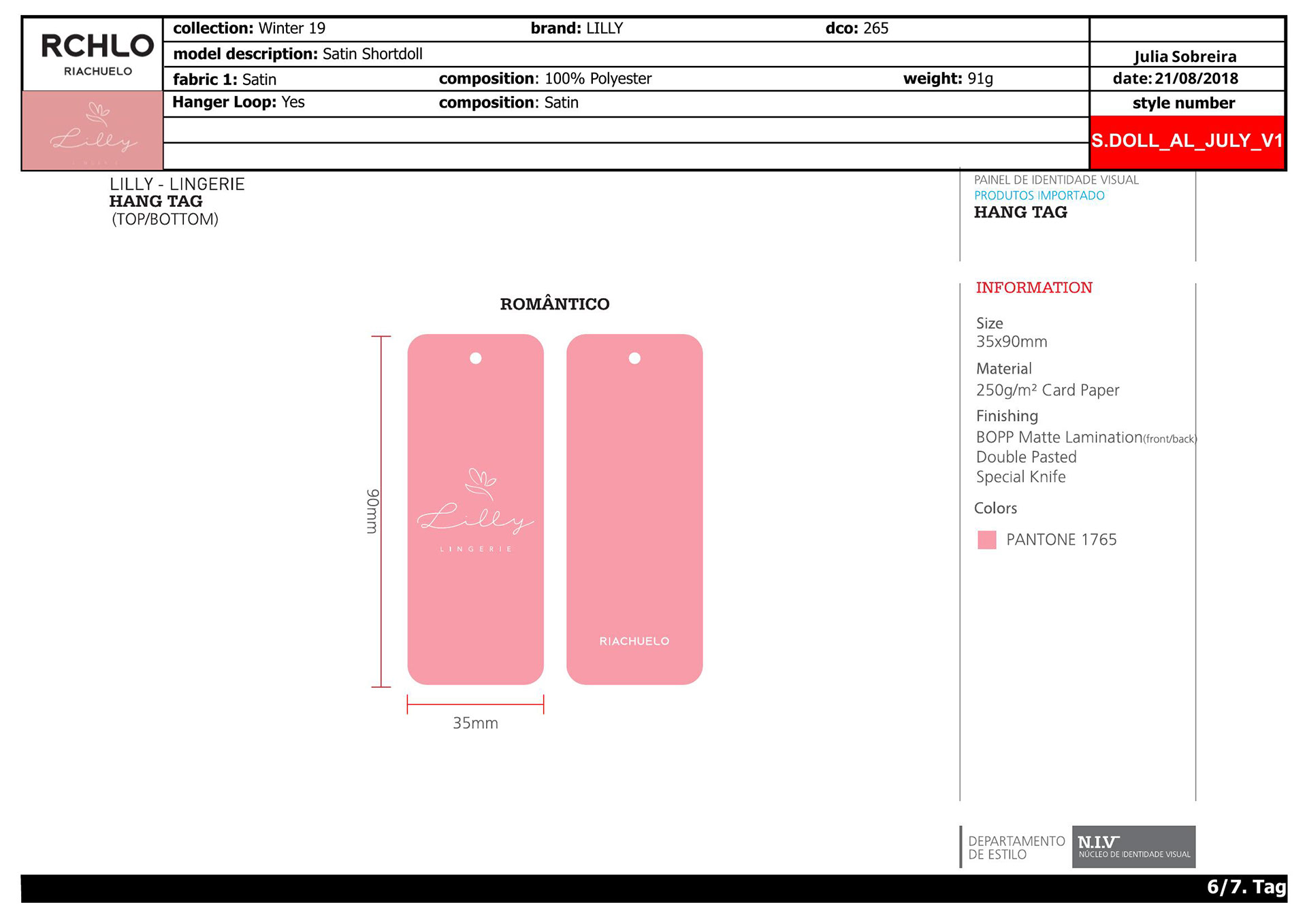Click the 90mm vertical dimension label
Screen dimensions: 1307x924
372,511
